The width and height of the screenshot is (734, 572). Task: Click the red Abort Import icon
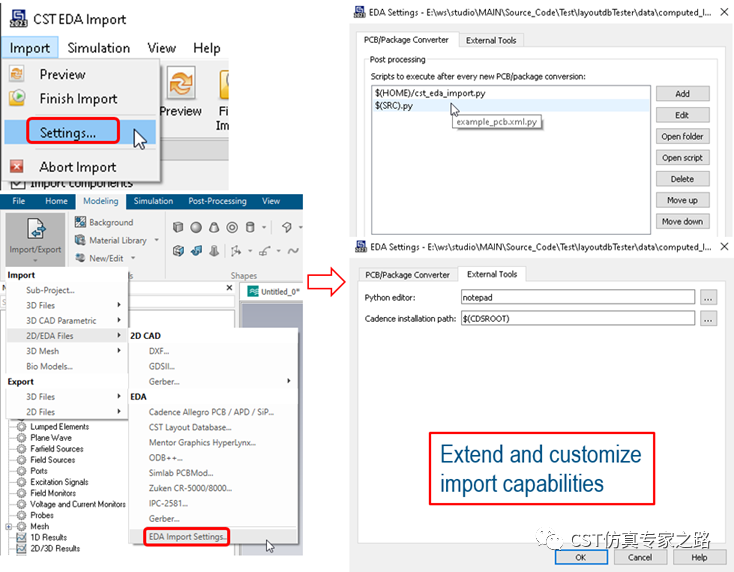click(16, 166)
